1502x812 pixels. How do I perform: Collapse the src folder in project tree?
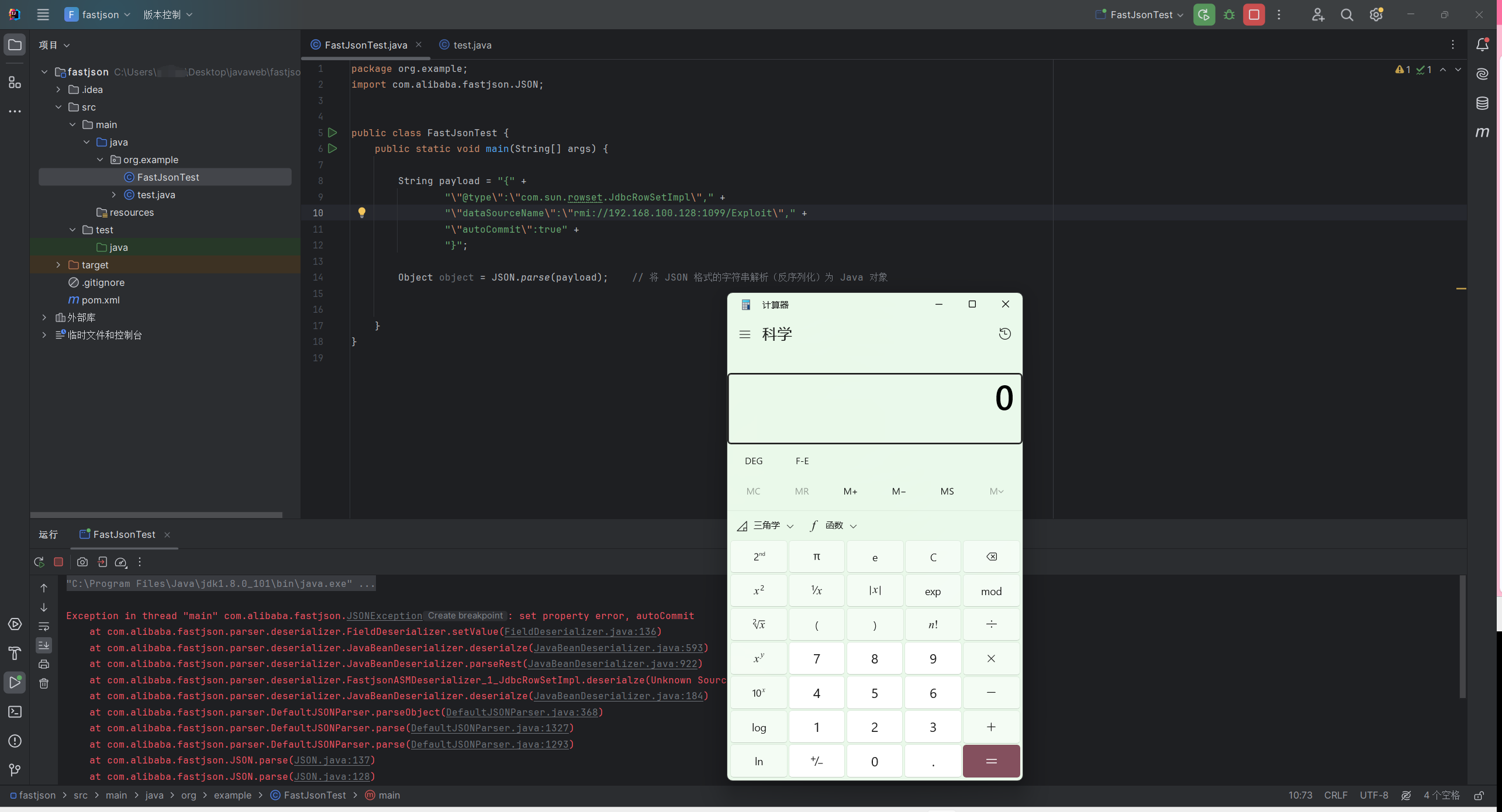click(x=58, y=107)
